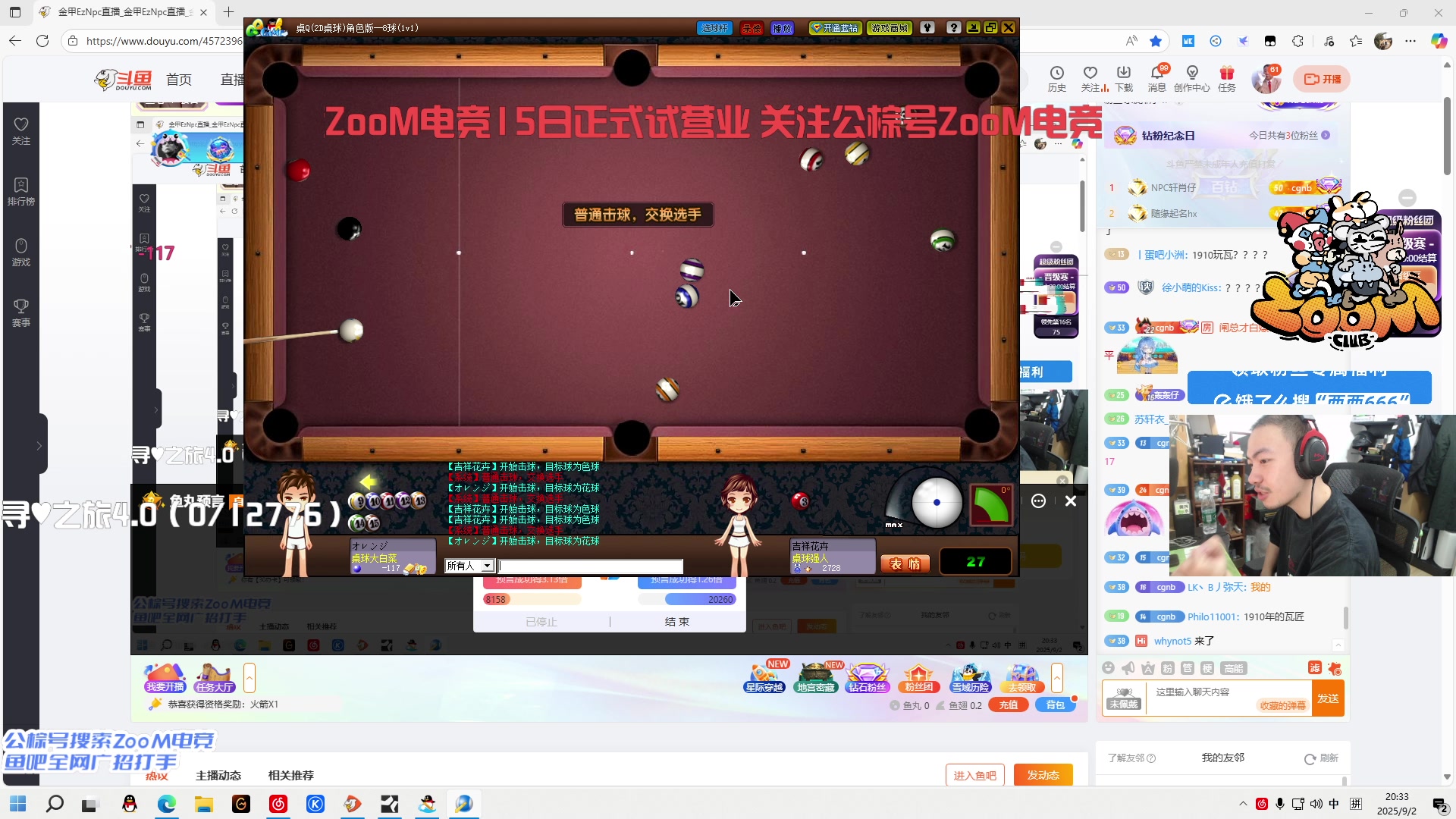Open 消息 notifications bell
Screen dimensions: 1456x819
pyautogui.click(x=1157, y=79)
